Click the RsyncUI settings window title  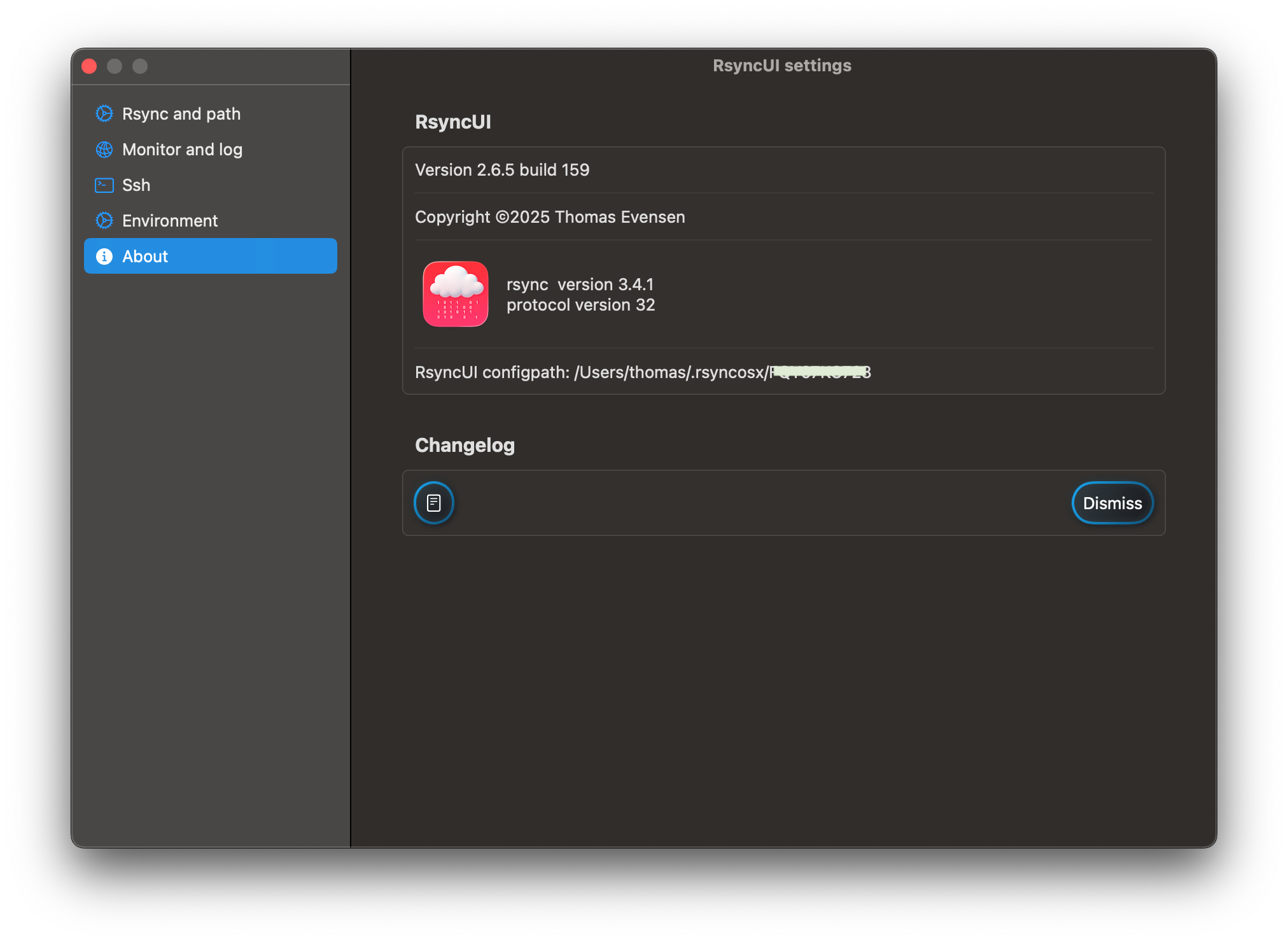pyautogui.click(x=782, y=66)
